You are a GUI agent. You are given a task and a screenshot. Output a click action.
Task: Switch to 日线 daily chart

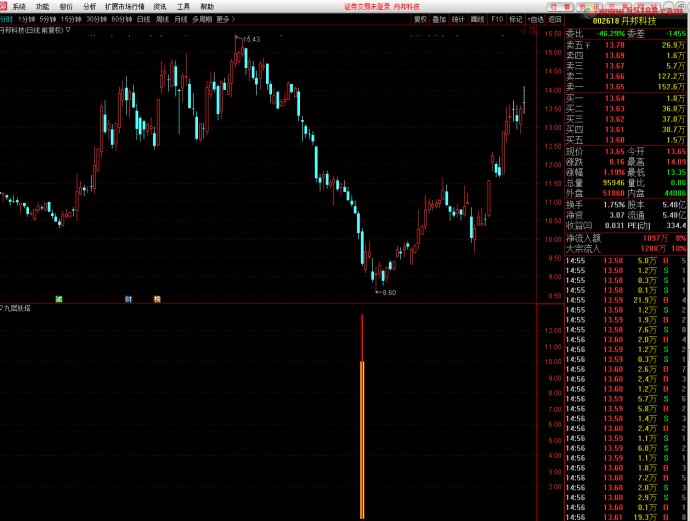click(x=143, y=19)
